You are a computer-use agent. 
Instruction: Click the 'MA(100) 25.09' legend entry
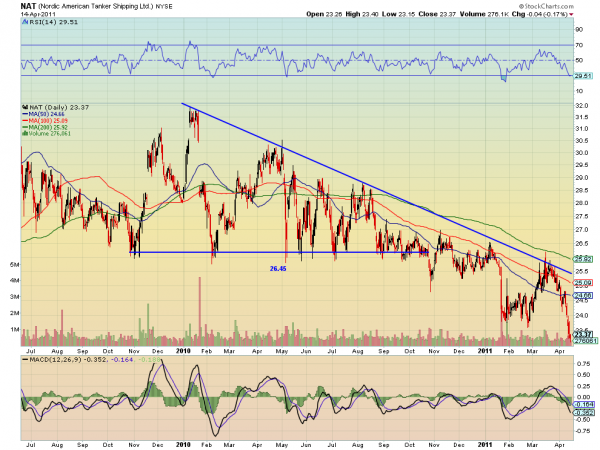pos(45,121)
